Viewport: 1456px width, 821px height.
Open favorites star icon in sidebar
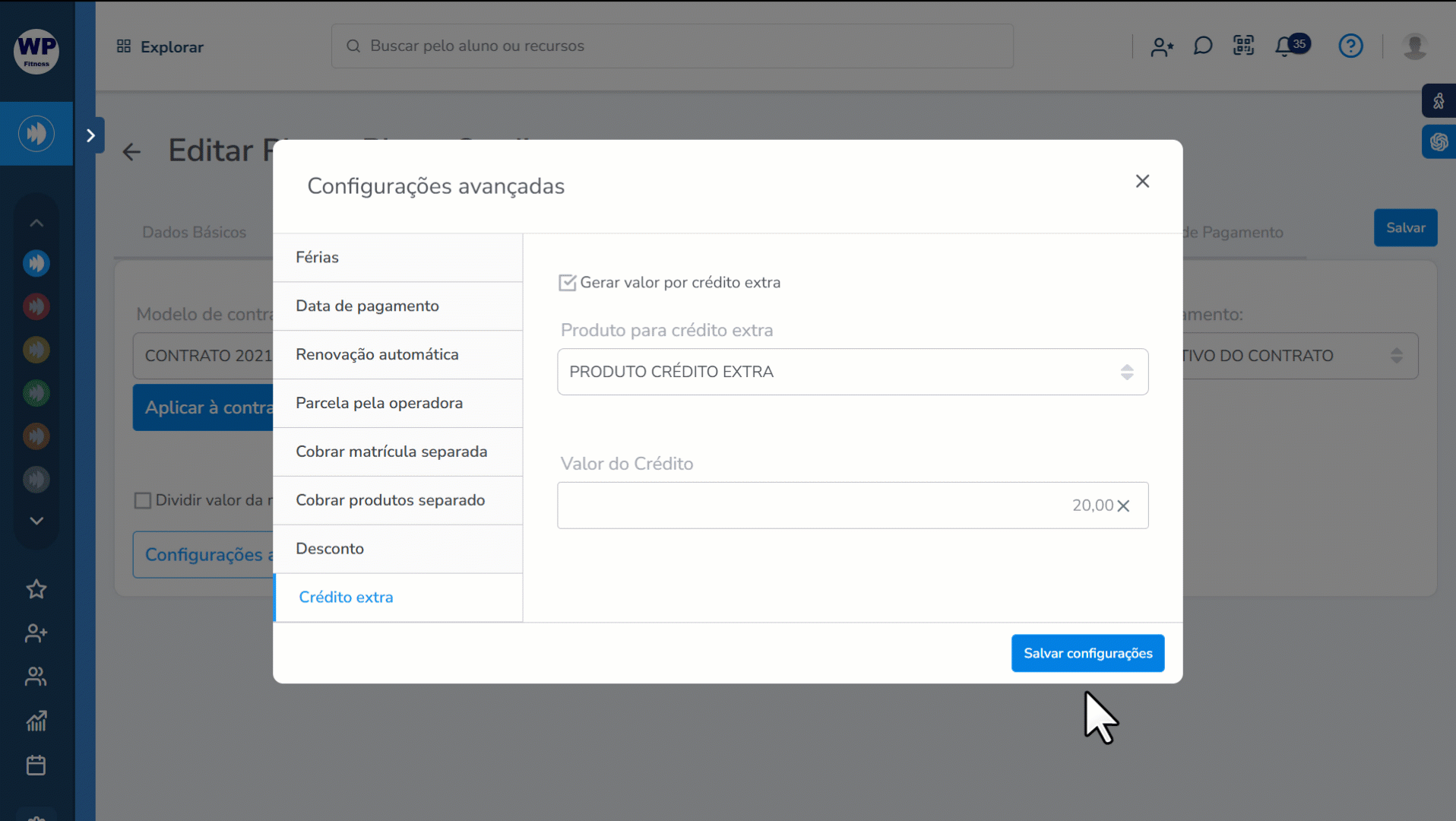tap(36, 589)
